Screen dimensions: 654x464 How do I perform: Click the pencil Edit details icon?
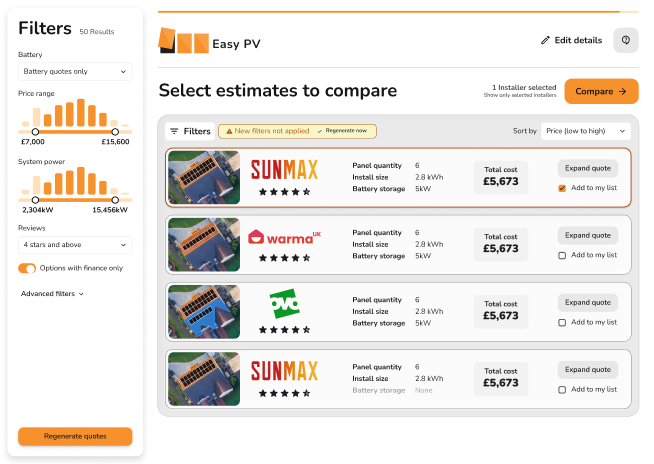tap(545, 40)
